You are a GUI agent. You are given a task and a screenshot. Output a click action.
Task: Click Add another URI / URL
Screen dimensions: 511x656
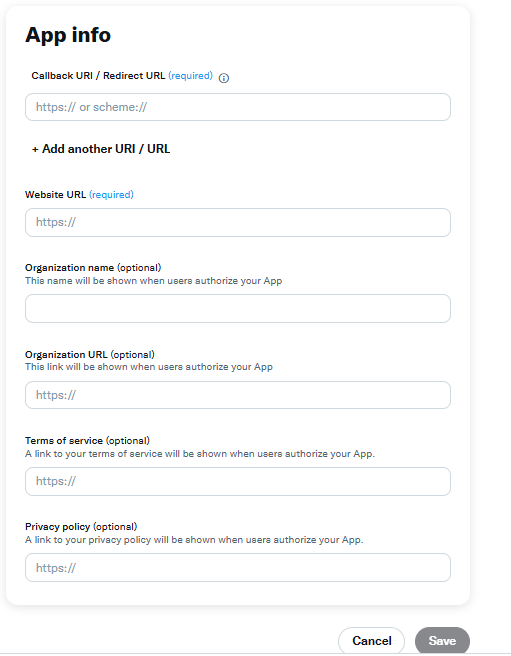[101, 149]
